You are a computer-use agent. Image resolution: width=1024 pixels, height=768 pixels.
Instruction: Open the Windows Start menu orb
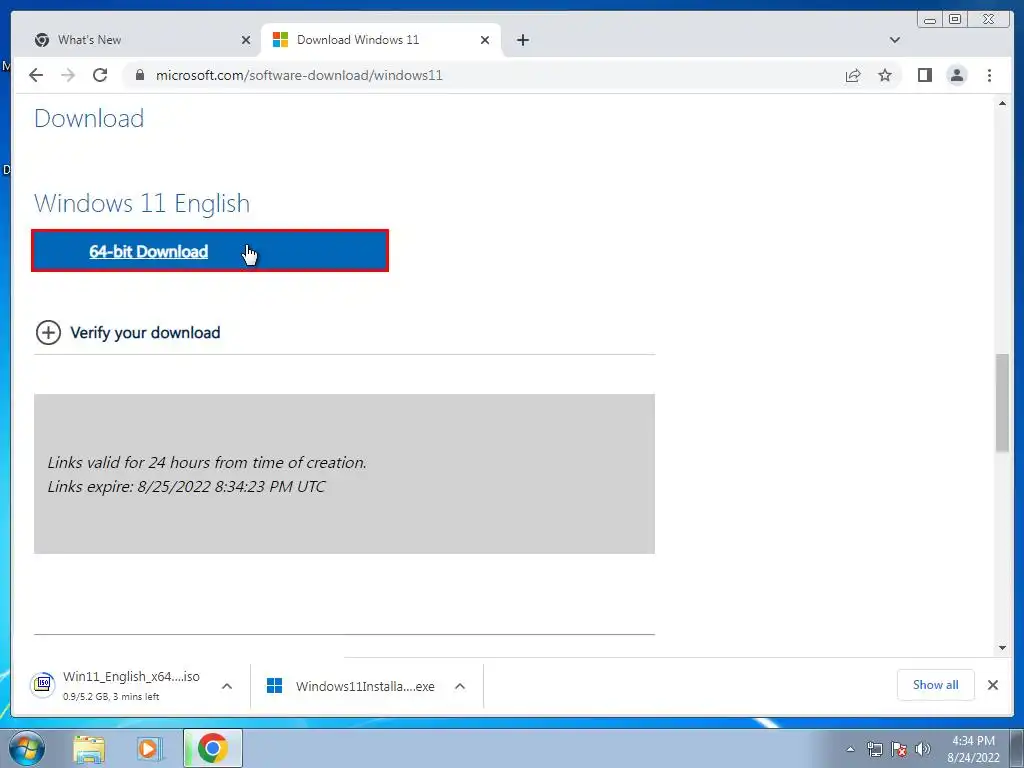click(x=27, y=748)
